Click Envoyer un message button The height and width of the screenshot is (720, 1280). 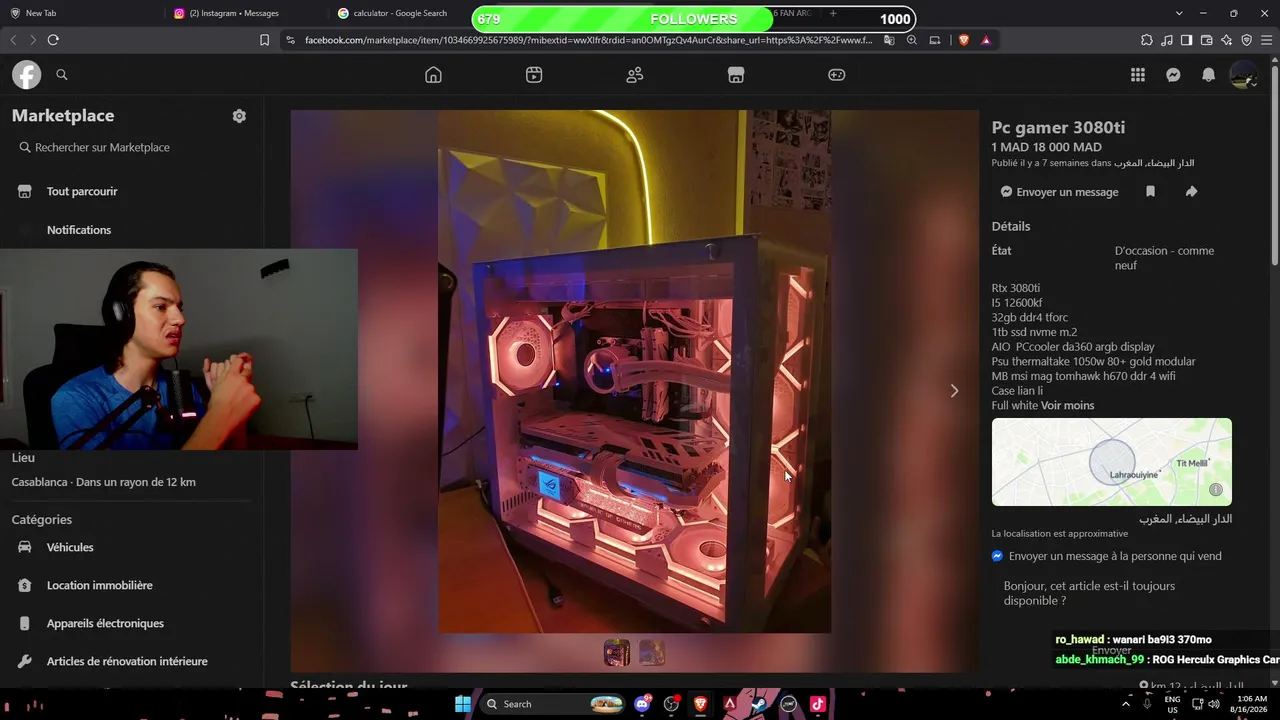pos(1060,192)
